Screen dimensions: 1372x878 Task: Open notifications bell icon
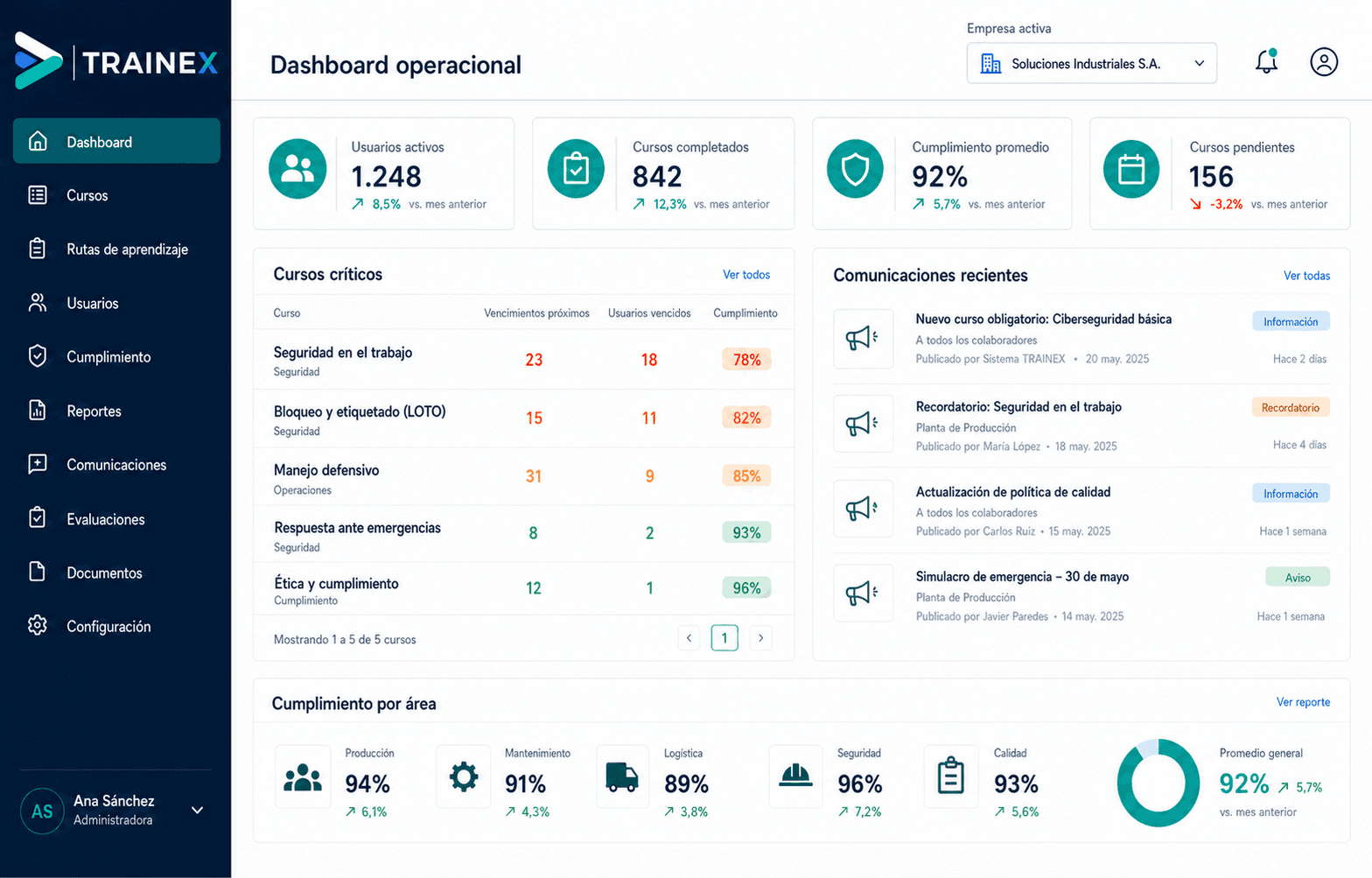tap(1266, 61)
